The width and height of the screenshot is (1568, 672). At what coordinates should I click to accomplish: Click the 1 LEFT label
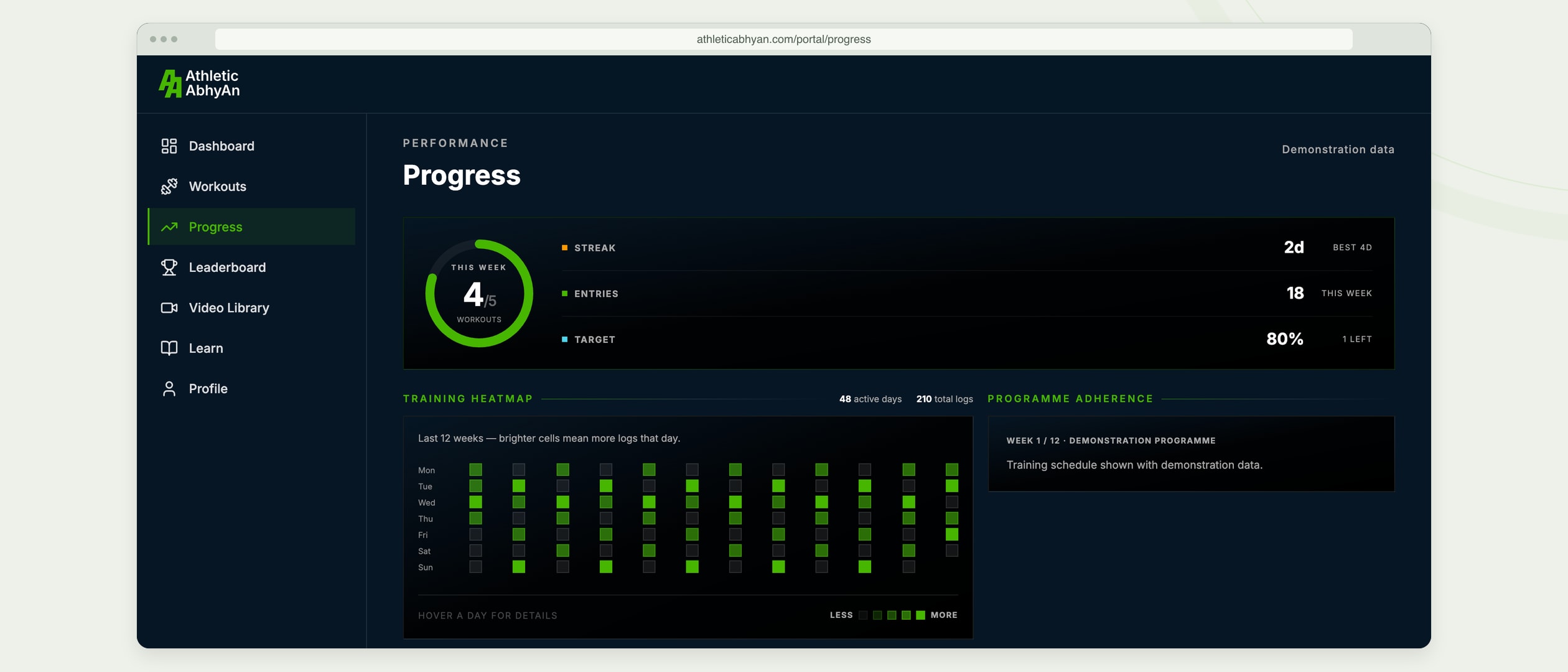(1357, 339)
